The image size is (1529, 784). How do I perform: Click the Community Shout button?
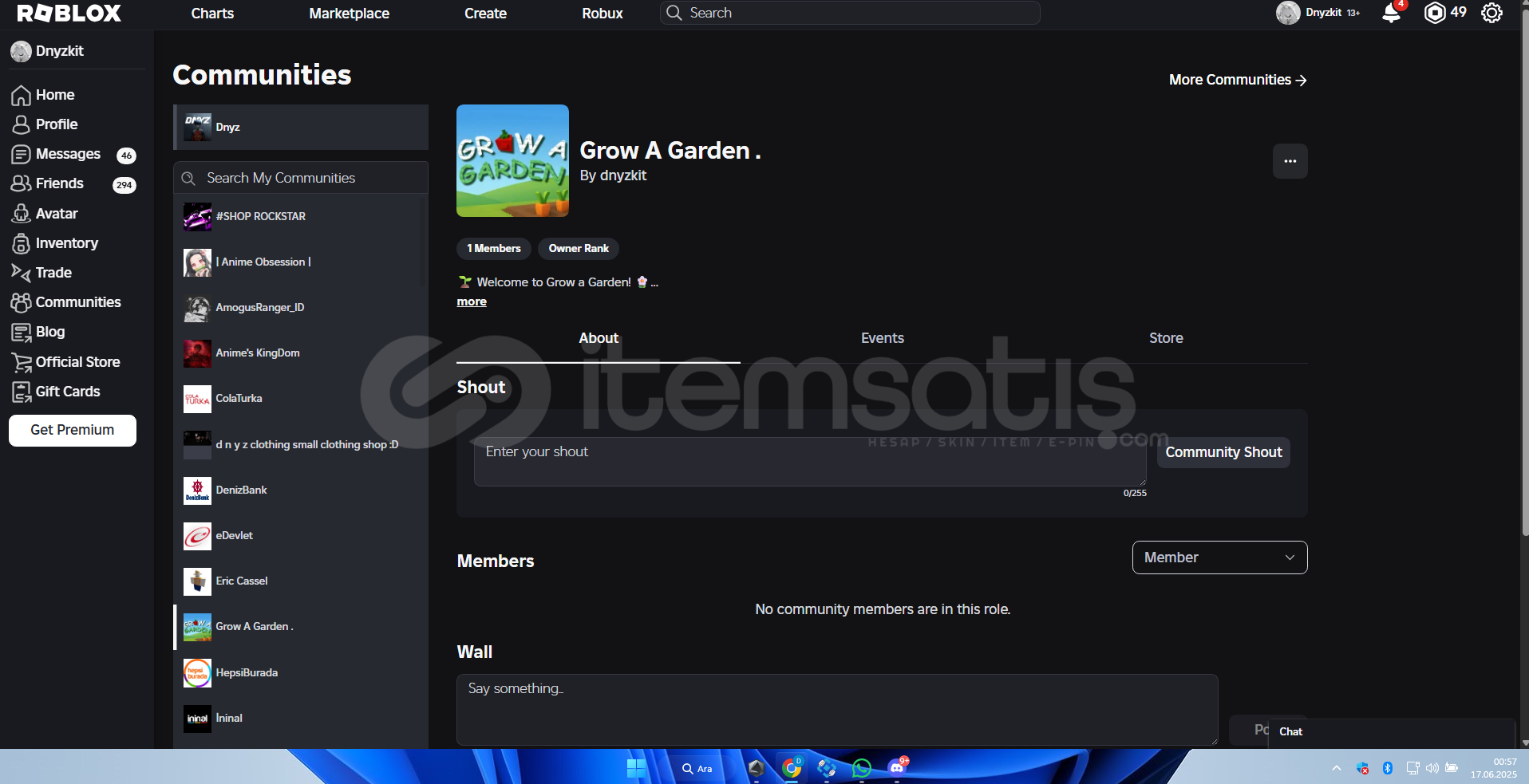click(x=1223, y=452)
